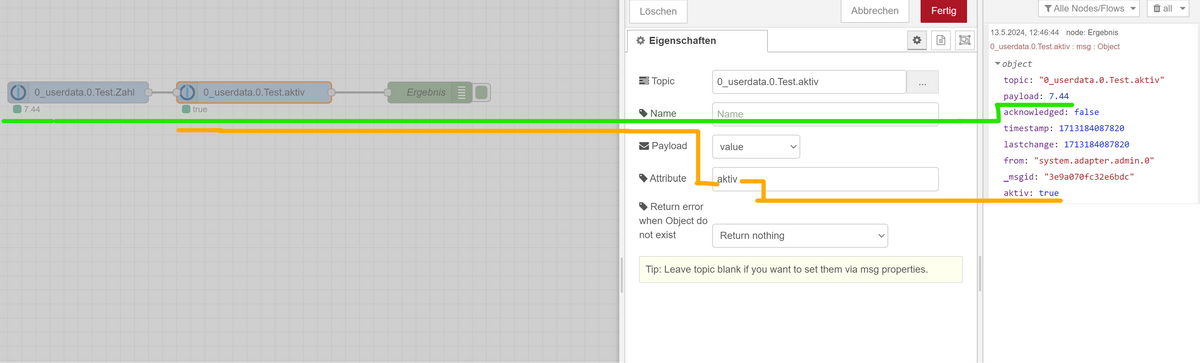Click ioBroker icon on Test.aktiv node
The image size is (1200, 363).
tap(187, 92)
